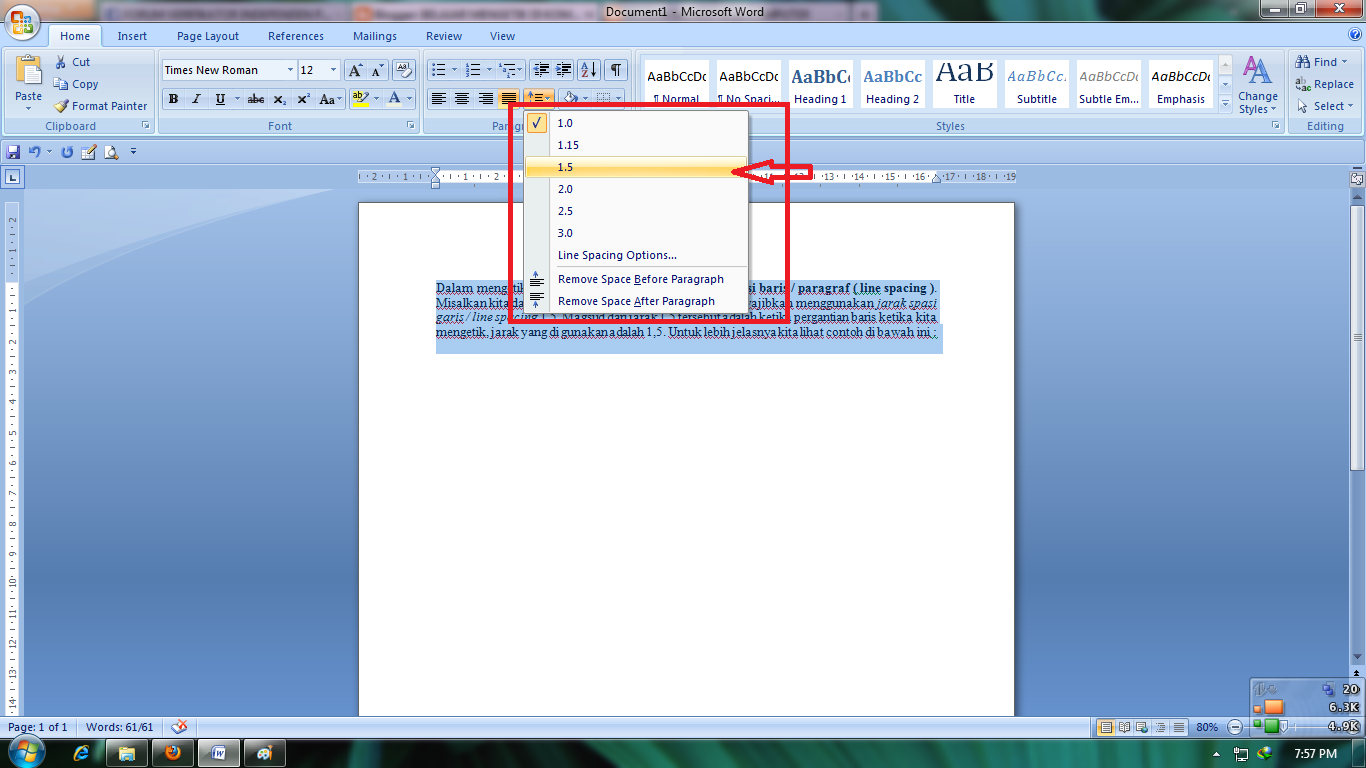Choose 2.0 line spacing
Screen dimensions: 1366x768
637,189
